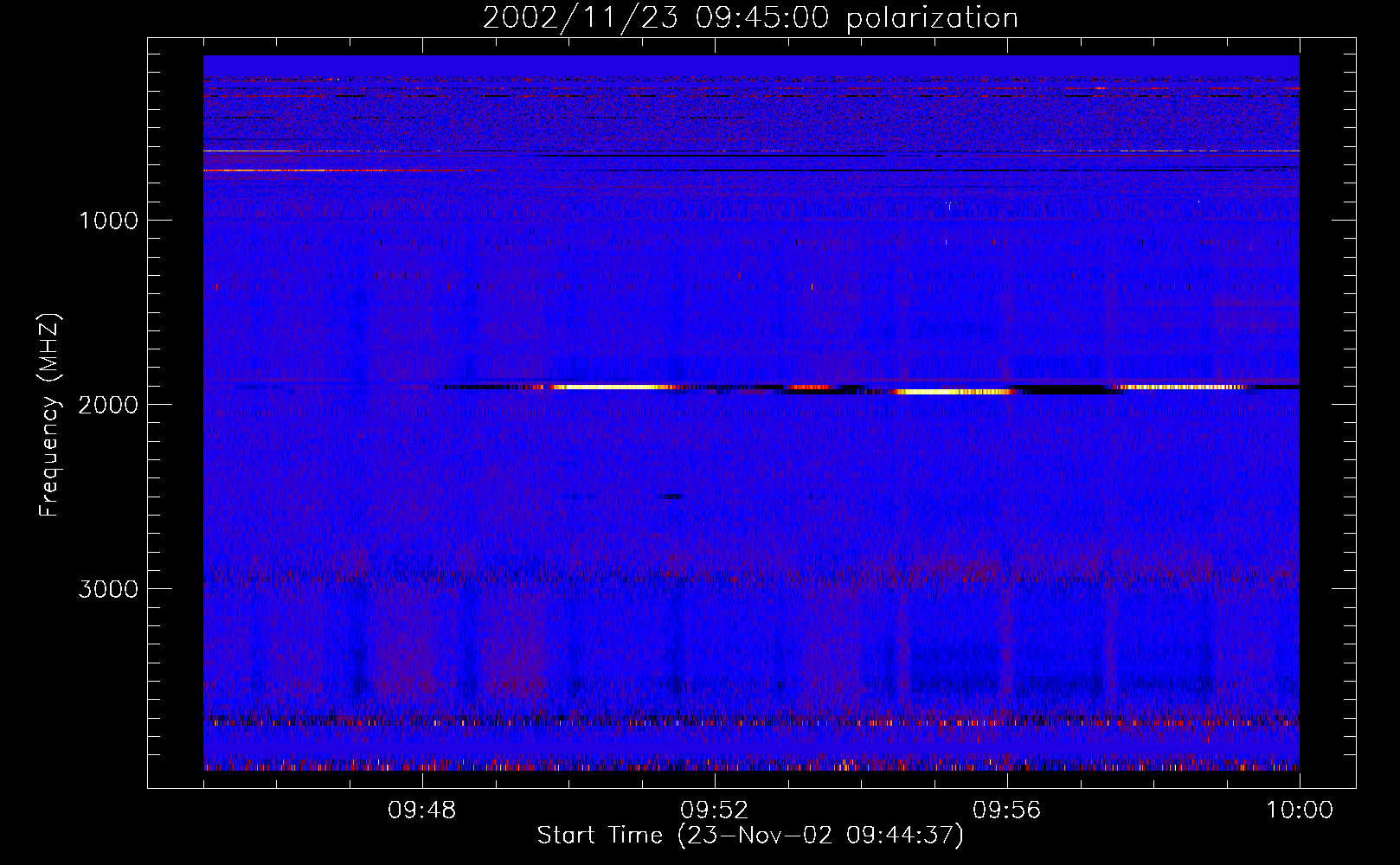This screenshot has width=1400, height=865.
Task: Click the plot title "2002/11/23 09:45:00 polarization"
Action: point(750,18)
